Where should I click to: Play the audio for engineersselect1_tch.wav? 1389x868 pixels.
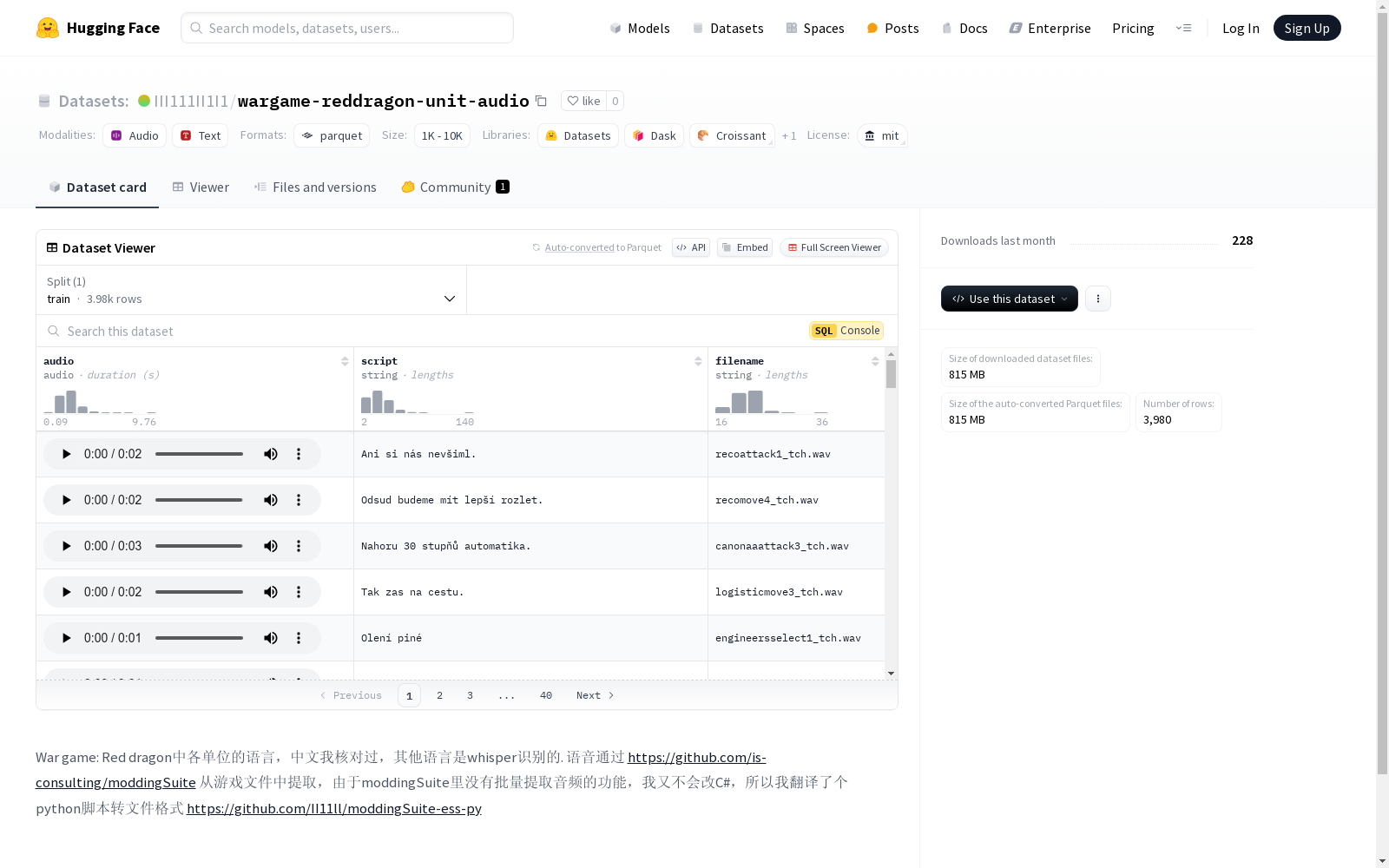tap(67, 638)
